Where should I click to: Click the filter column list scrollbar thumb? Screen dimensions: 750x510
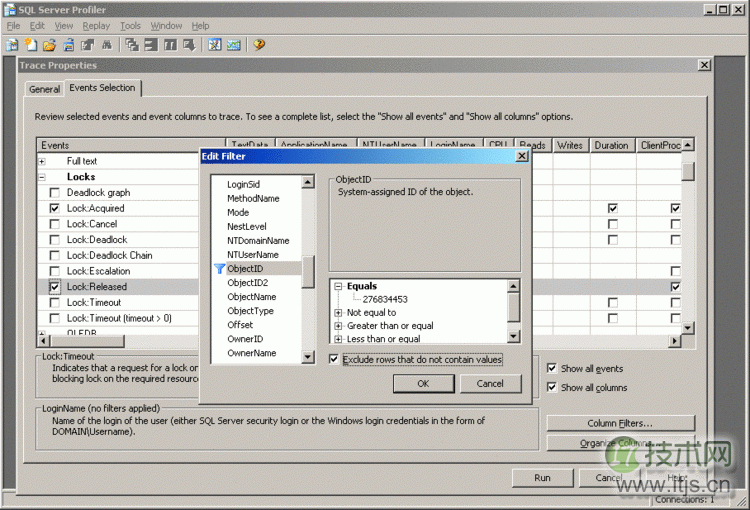(x=308, y=271)
